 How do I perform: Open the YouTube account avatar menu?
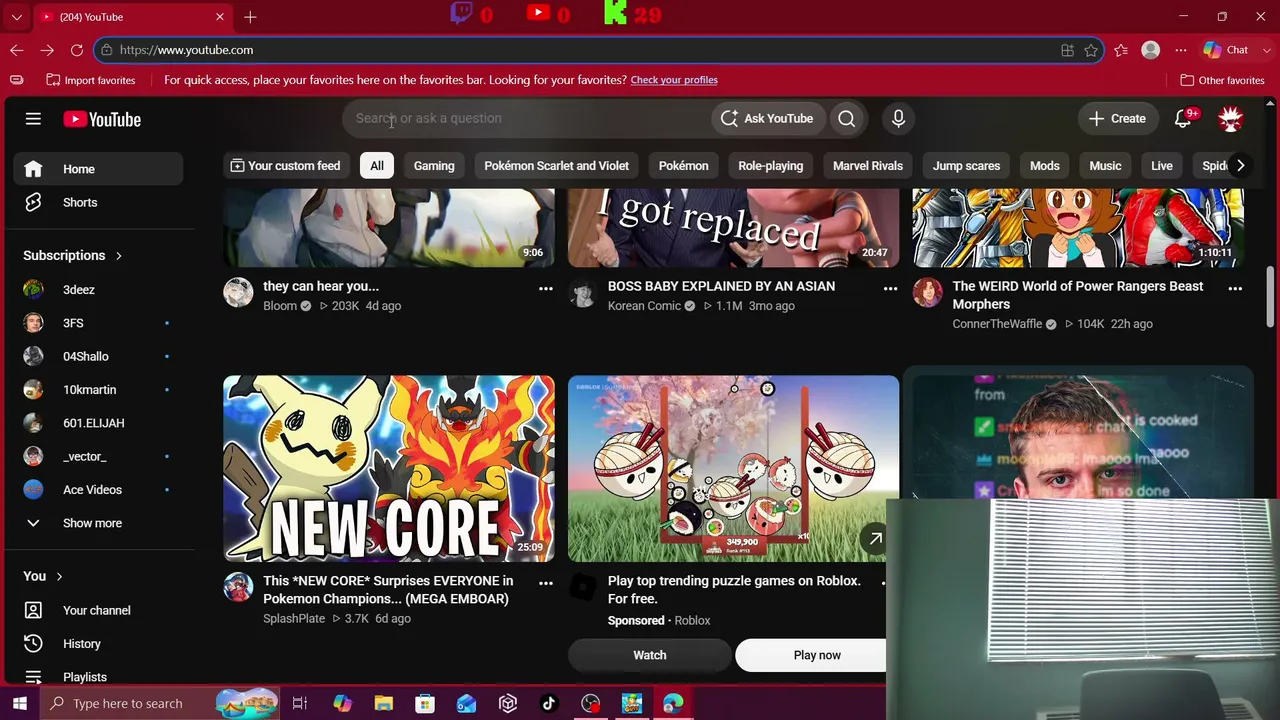click(1230, 118)
